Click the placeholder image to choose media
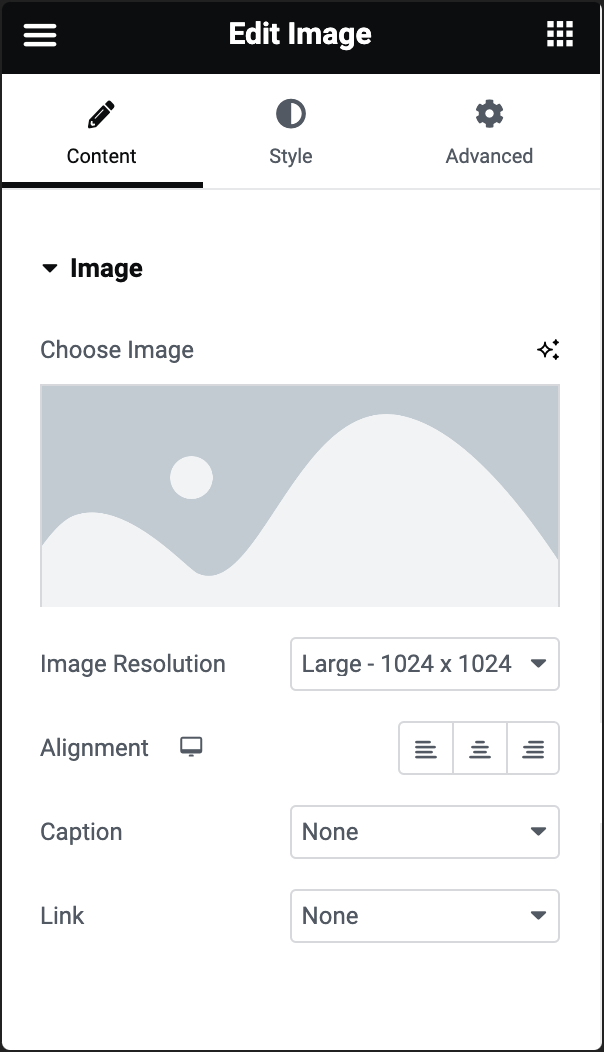This screenshot has height=1052, width=604. coord(300,496)
